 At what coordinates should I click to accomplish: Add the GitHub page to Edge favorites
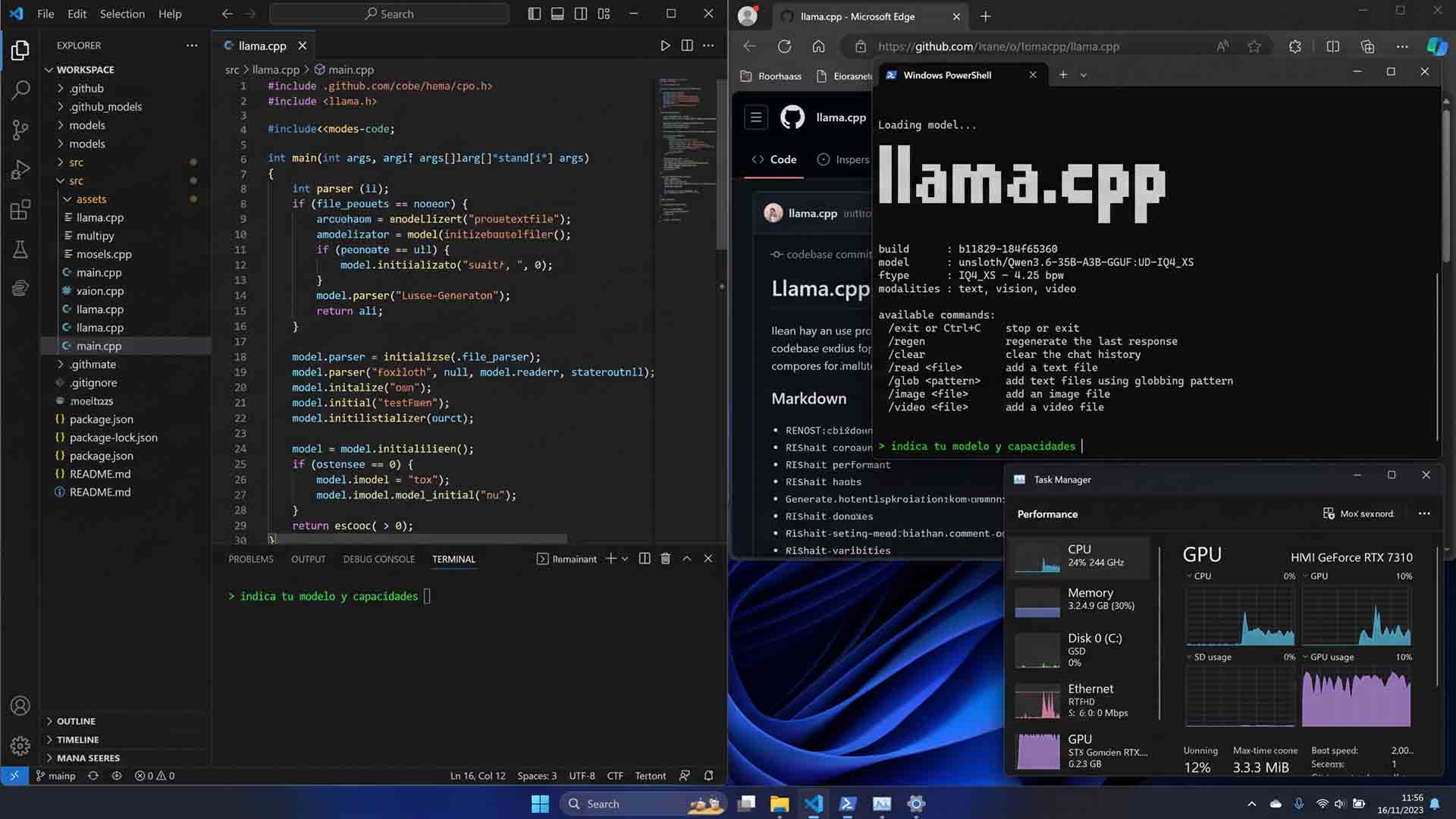tap(1254, 46)
